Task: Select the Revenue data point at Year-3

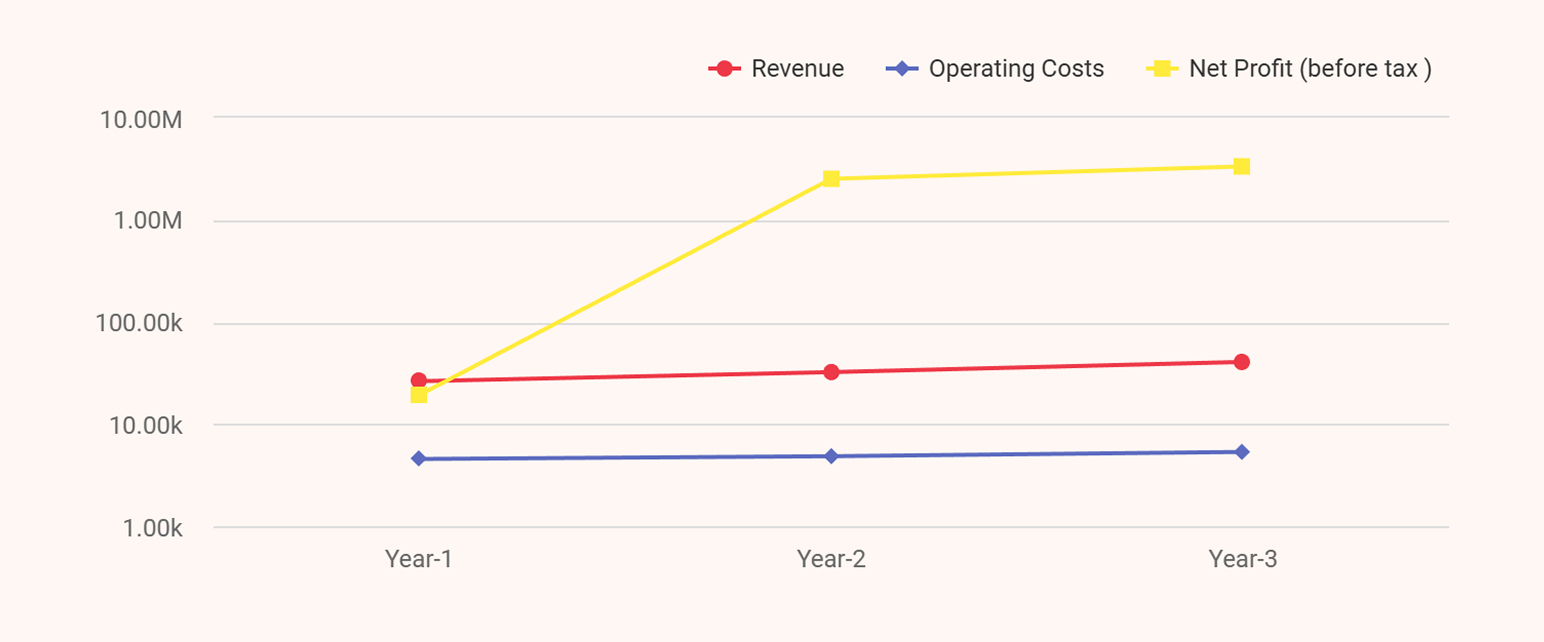Action: [1240, 360]
